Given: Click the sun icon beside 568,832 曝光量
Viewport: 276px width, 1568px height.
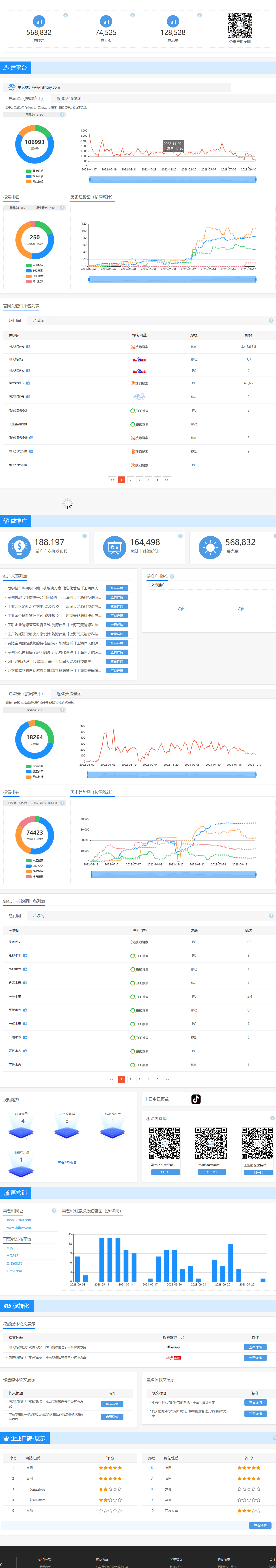Looking at the screenshot, I should 210,547.
